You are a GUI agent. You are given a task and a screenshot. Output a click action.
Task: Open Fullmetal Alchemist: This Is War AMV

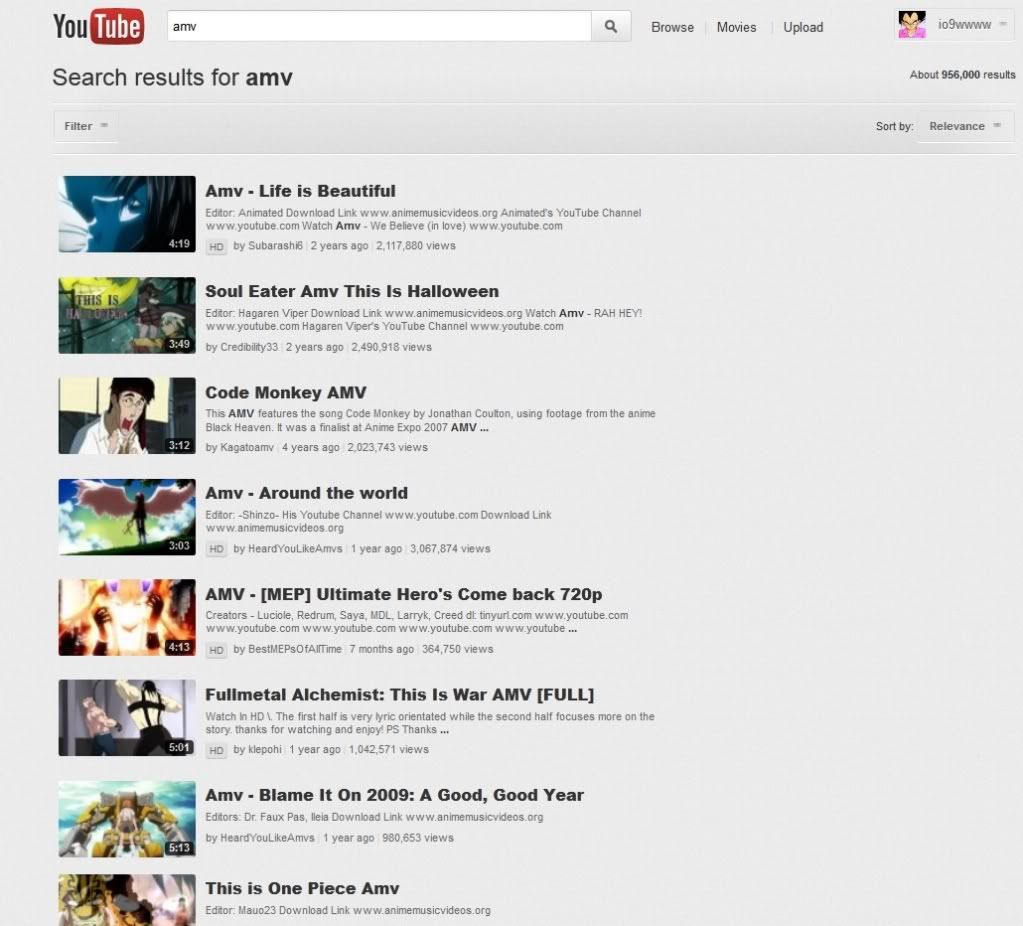click(399, 694)
